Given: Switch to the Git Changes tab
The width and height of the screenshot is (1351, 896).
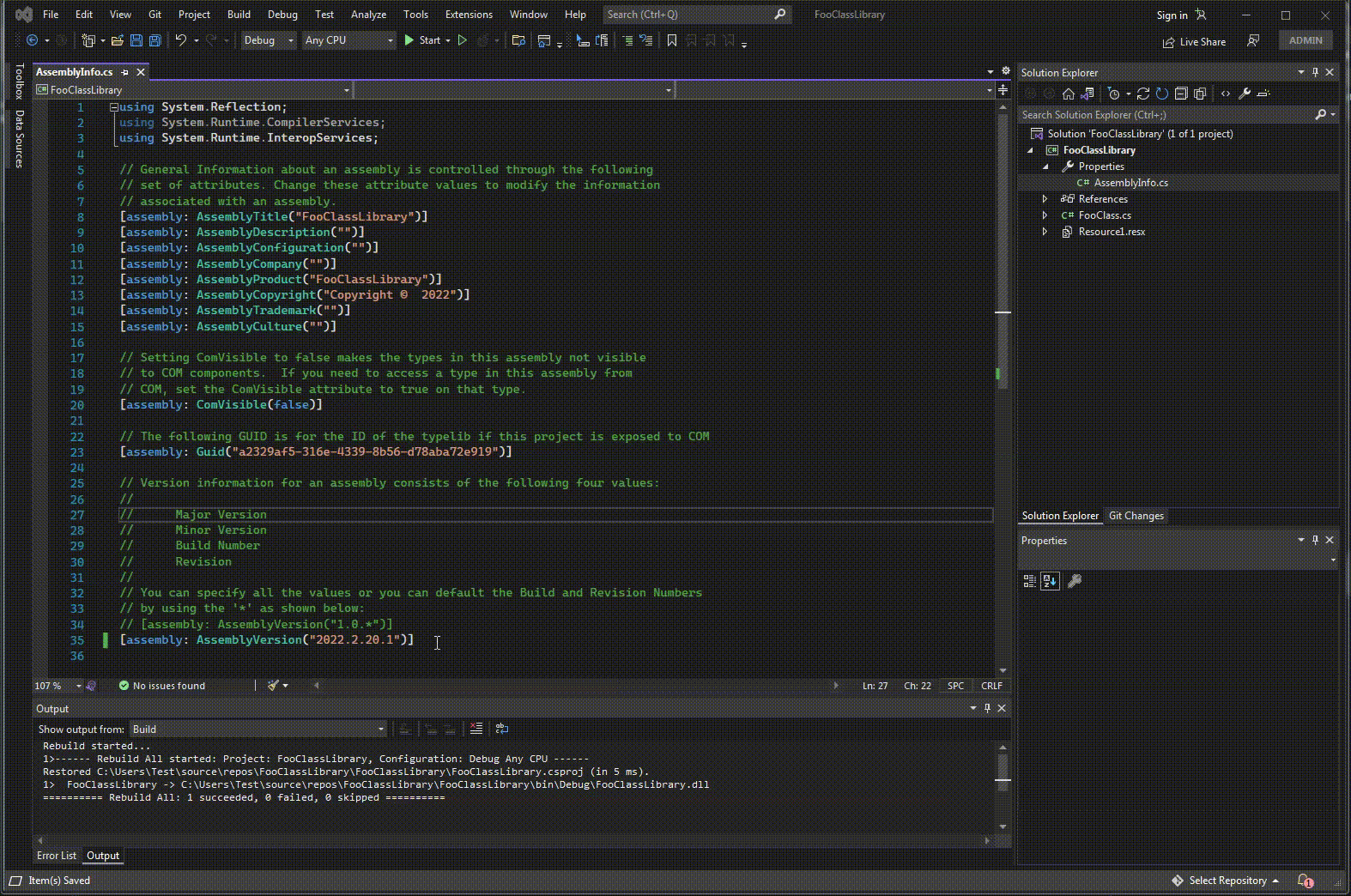Looking at the screenshot, I should [x=1136, y=516].
